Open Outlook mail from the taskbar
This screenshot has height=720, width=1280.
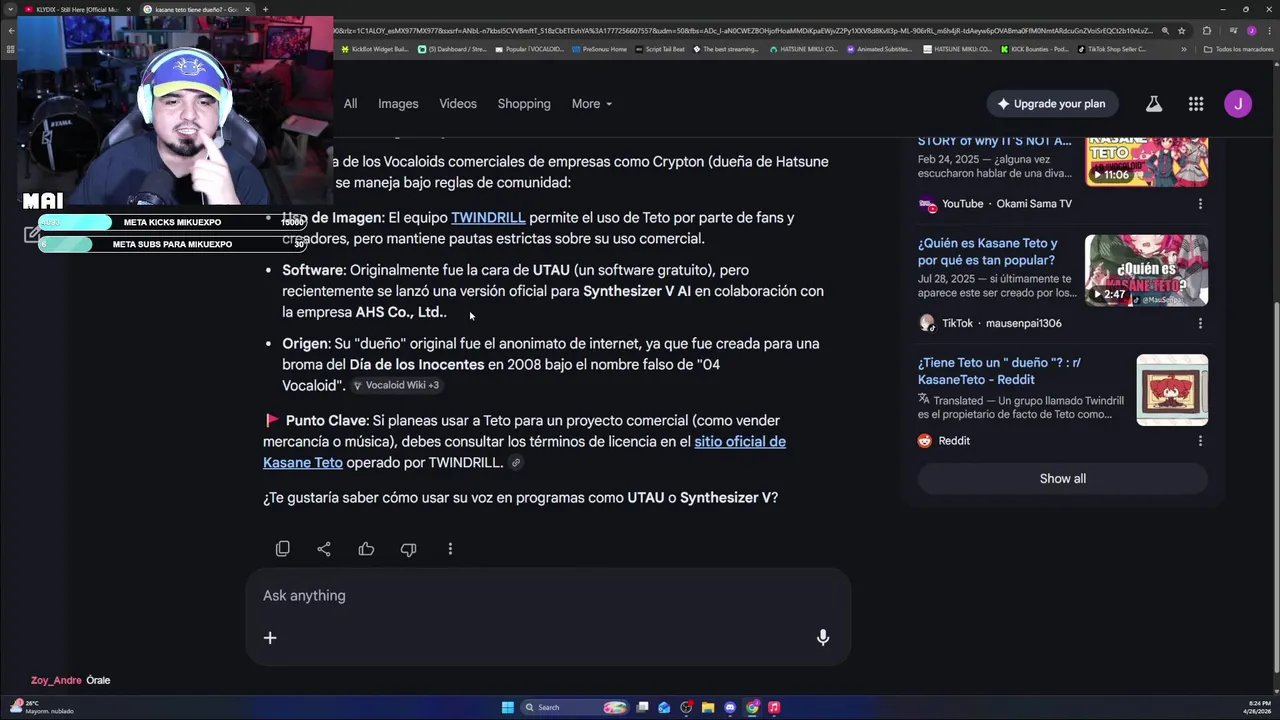pyautogui.click(x=664, y=707)
